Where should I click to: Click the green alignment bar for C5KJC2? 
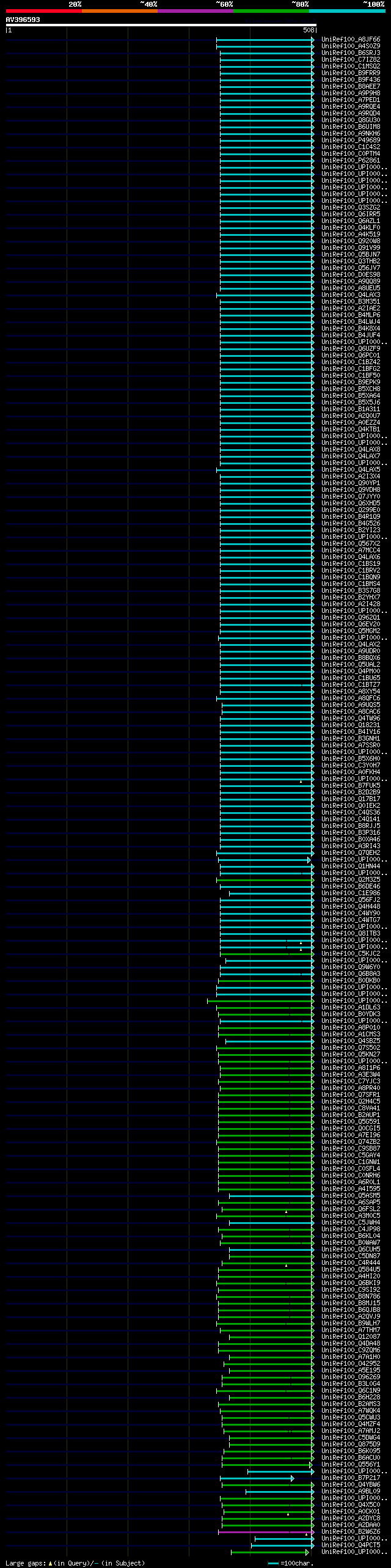pos(266,954)
